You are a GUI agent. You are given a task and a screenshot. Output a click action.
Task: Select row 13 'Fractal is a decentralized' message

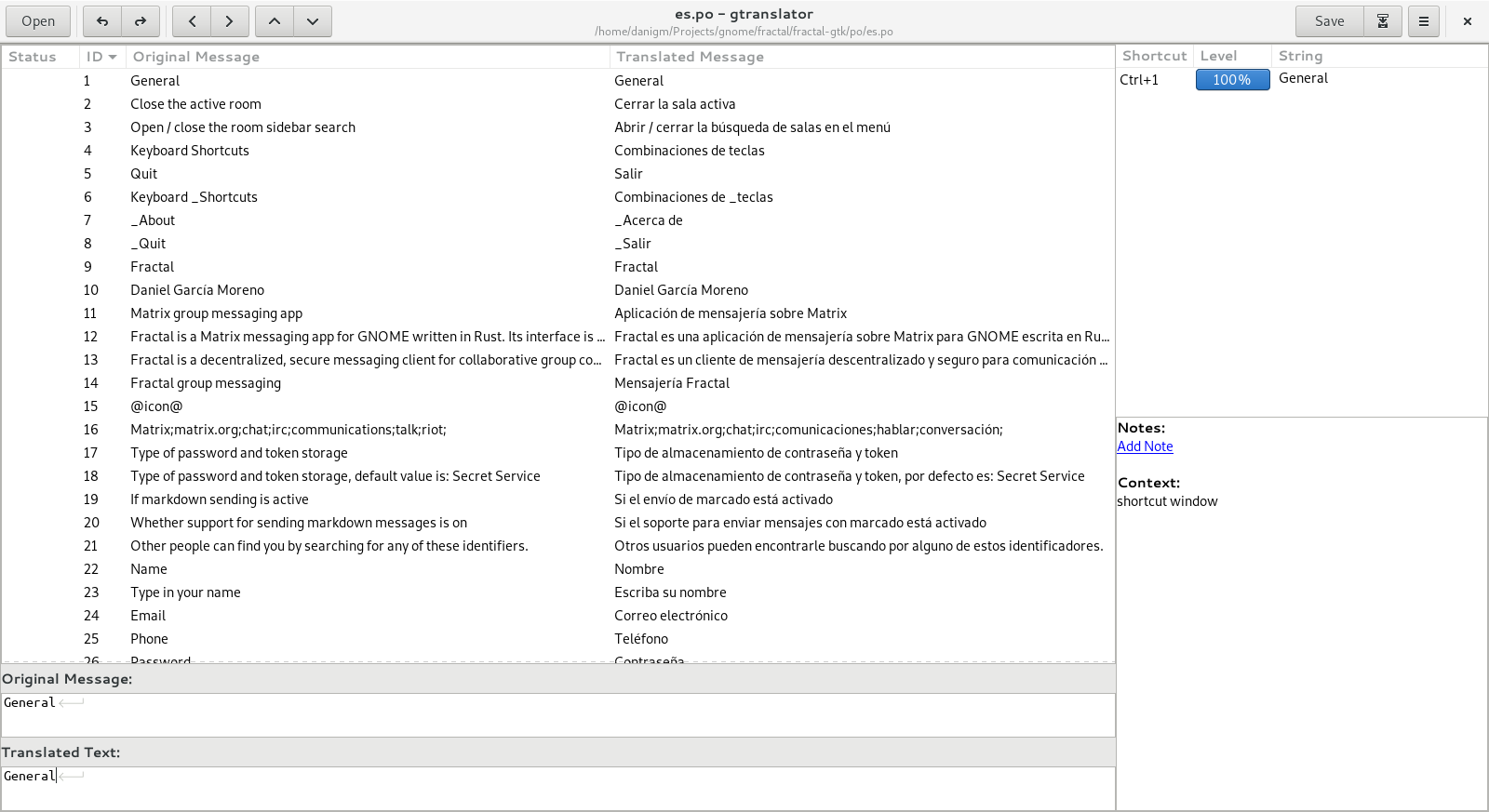[558, 360]
